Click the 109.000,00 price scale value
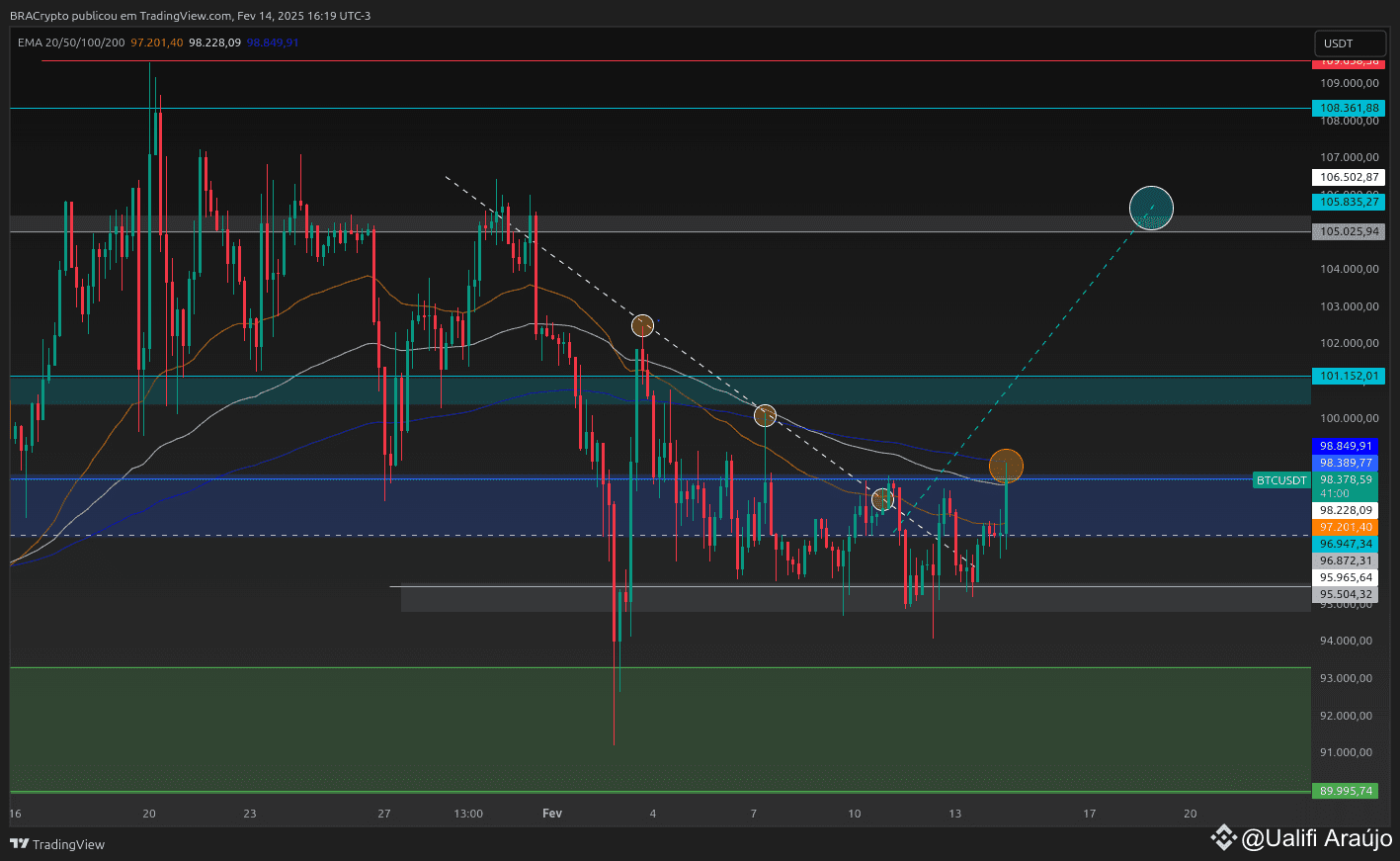The image size is (1400, 861). coord(1349,83)
